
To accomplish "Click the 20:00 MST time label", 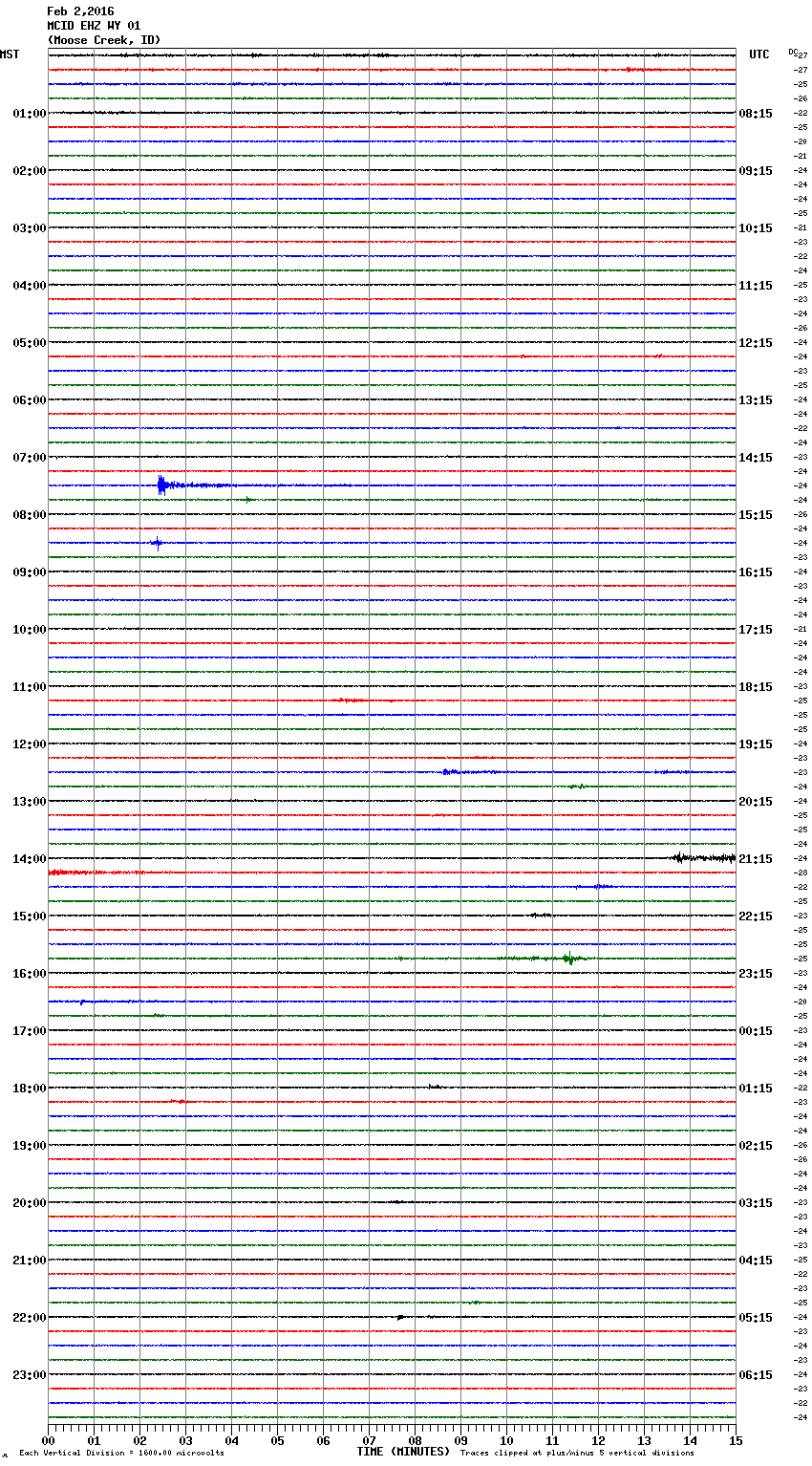I will [30, 1203].
